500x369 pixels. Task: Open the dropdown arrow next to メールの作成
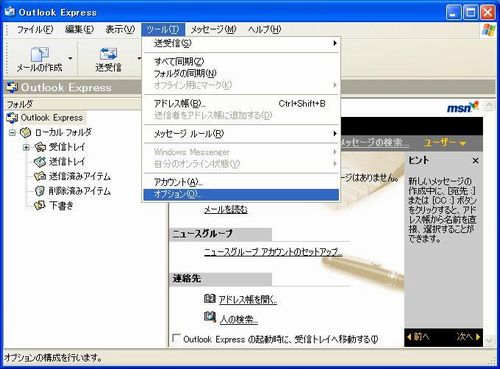[x=70, y=59]
